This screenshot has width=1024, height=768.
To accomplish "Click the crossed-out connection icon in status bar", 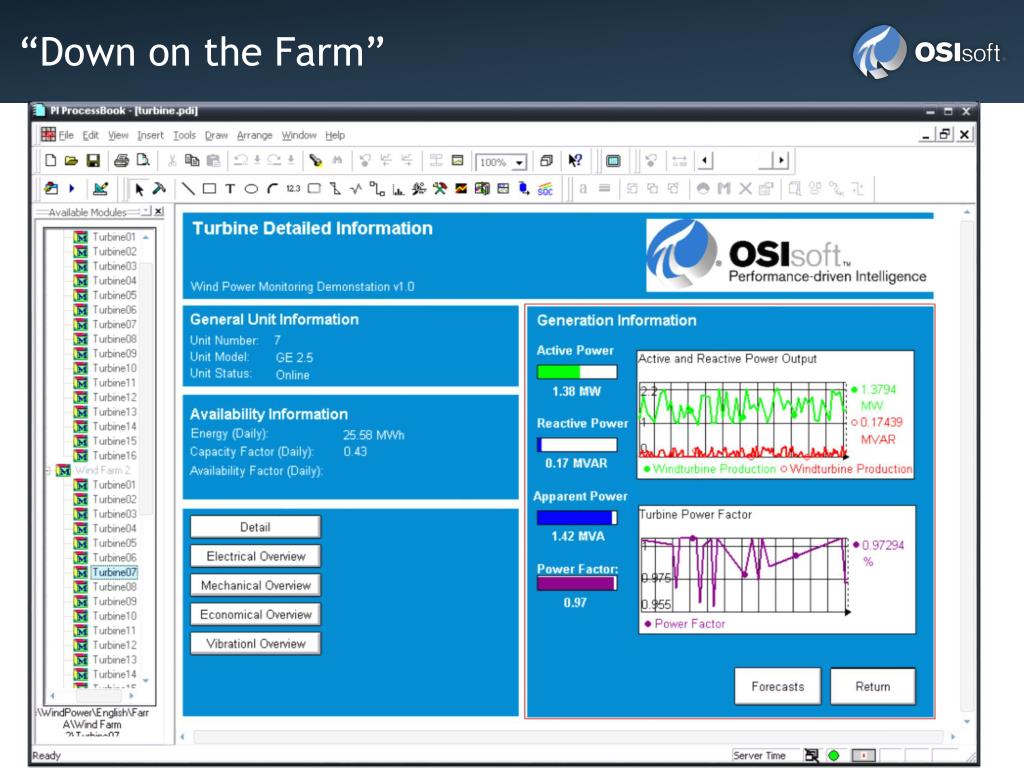I will 811,756.
